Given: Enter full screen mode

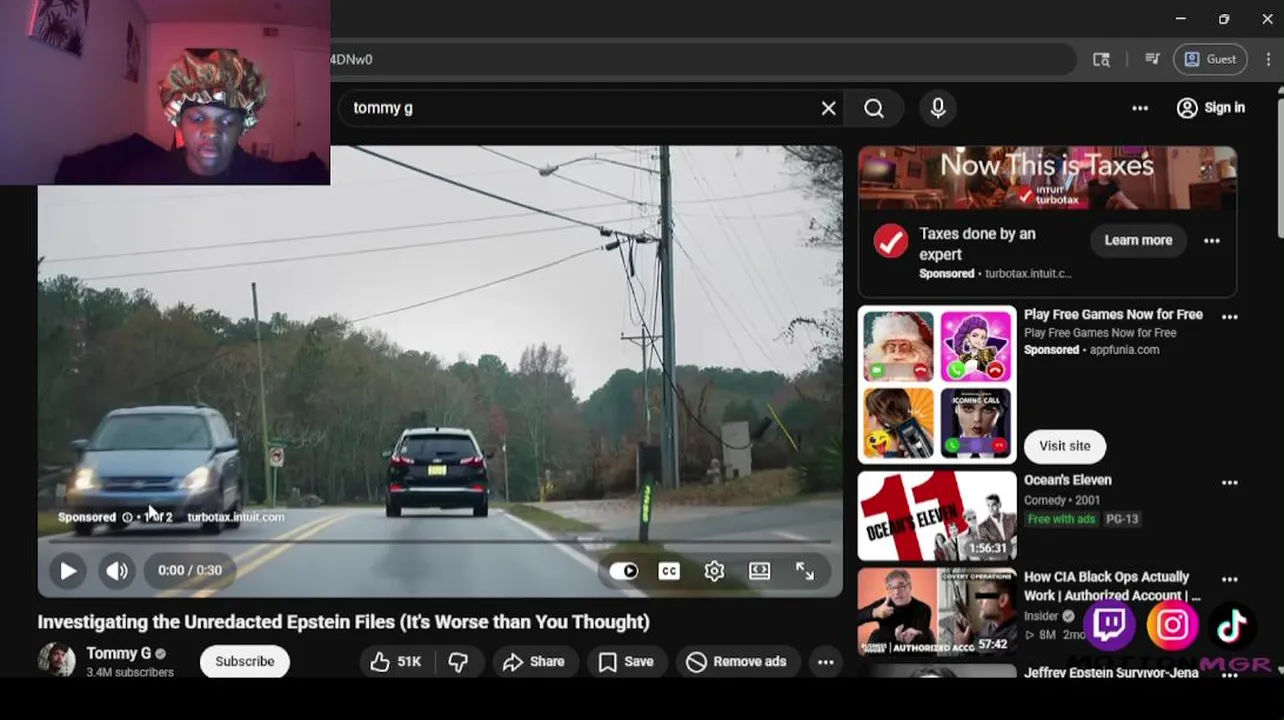Looking at the screenshot, I should (x=805, y=571).
